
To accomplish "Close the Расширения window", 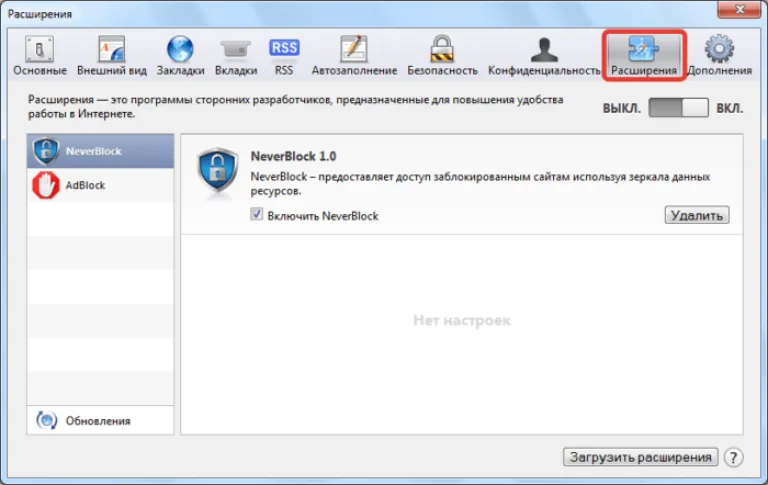I will (739, 9).
